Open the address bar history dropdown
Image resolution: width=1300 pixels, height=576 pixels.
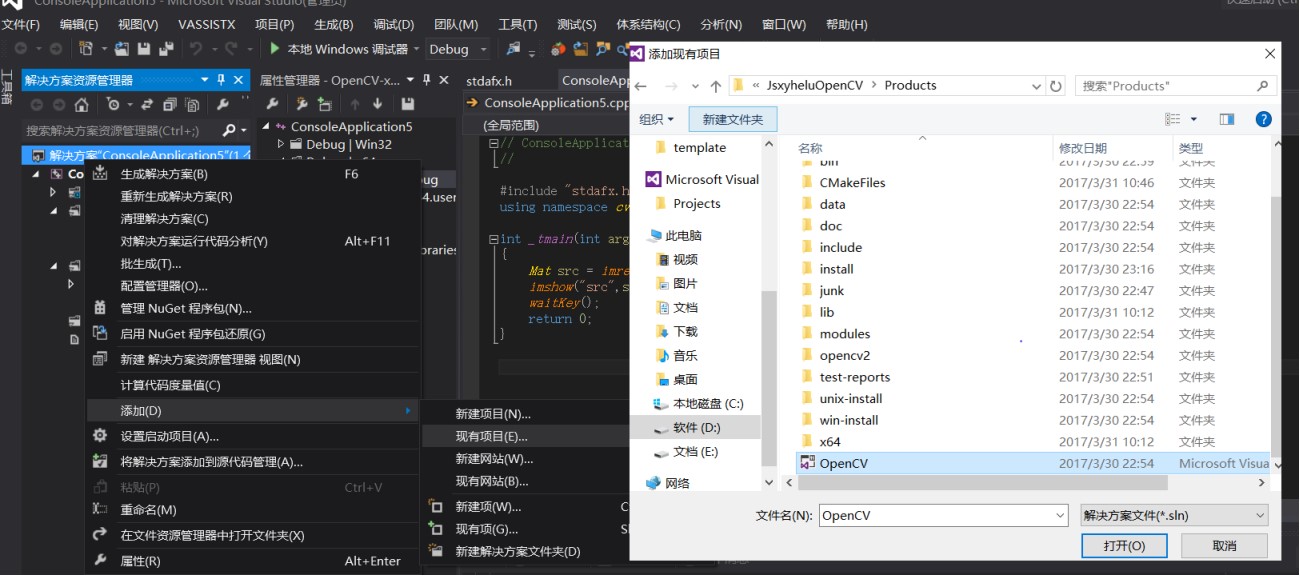[x=1037, y=86]
